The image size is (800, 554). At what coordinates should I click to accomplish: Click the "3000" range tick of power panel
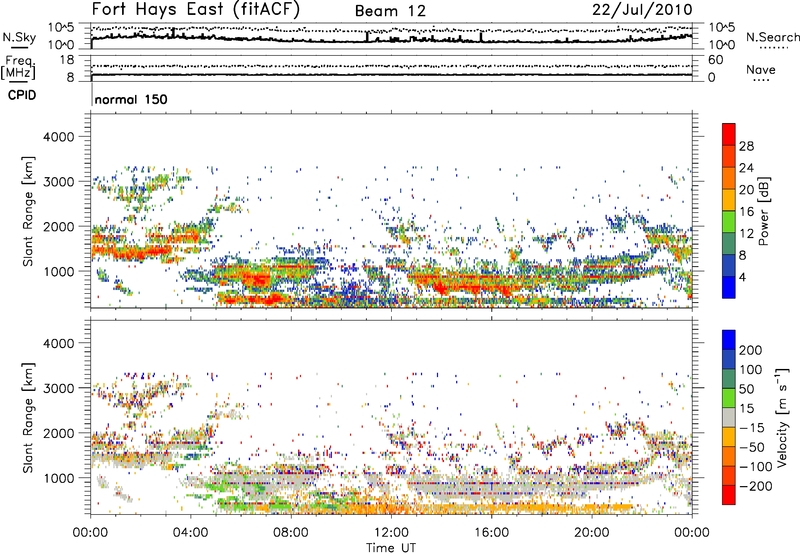(59, 182)
